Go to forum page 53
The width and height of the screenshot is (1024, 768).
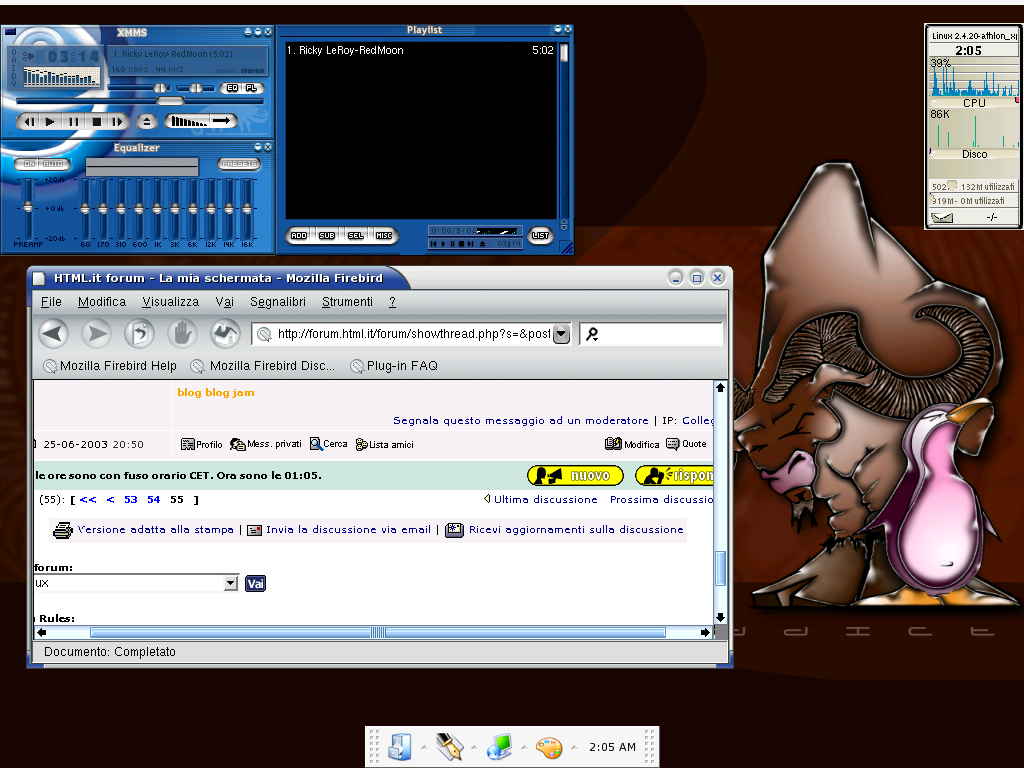[x=131, y=500]
